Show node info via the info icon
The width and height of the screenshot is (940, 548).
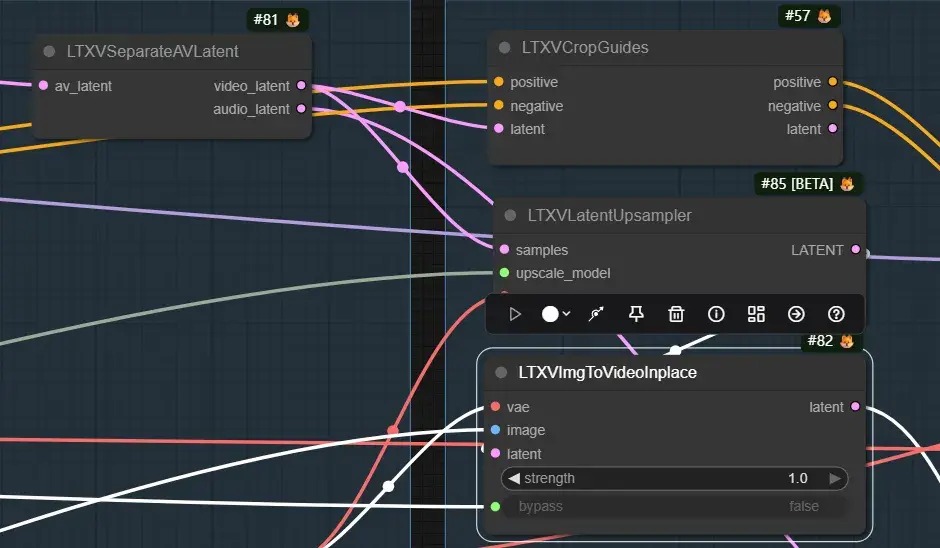716,314
